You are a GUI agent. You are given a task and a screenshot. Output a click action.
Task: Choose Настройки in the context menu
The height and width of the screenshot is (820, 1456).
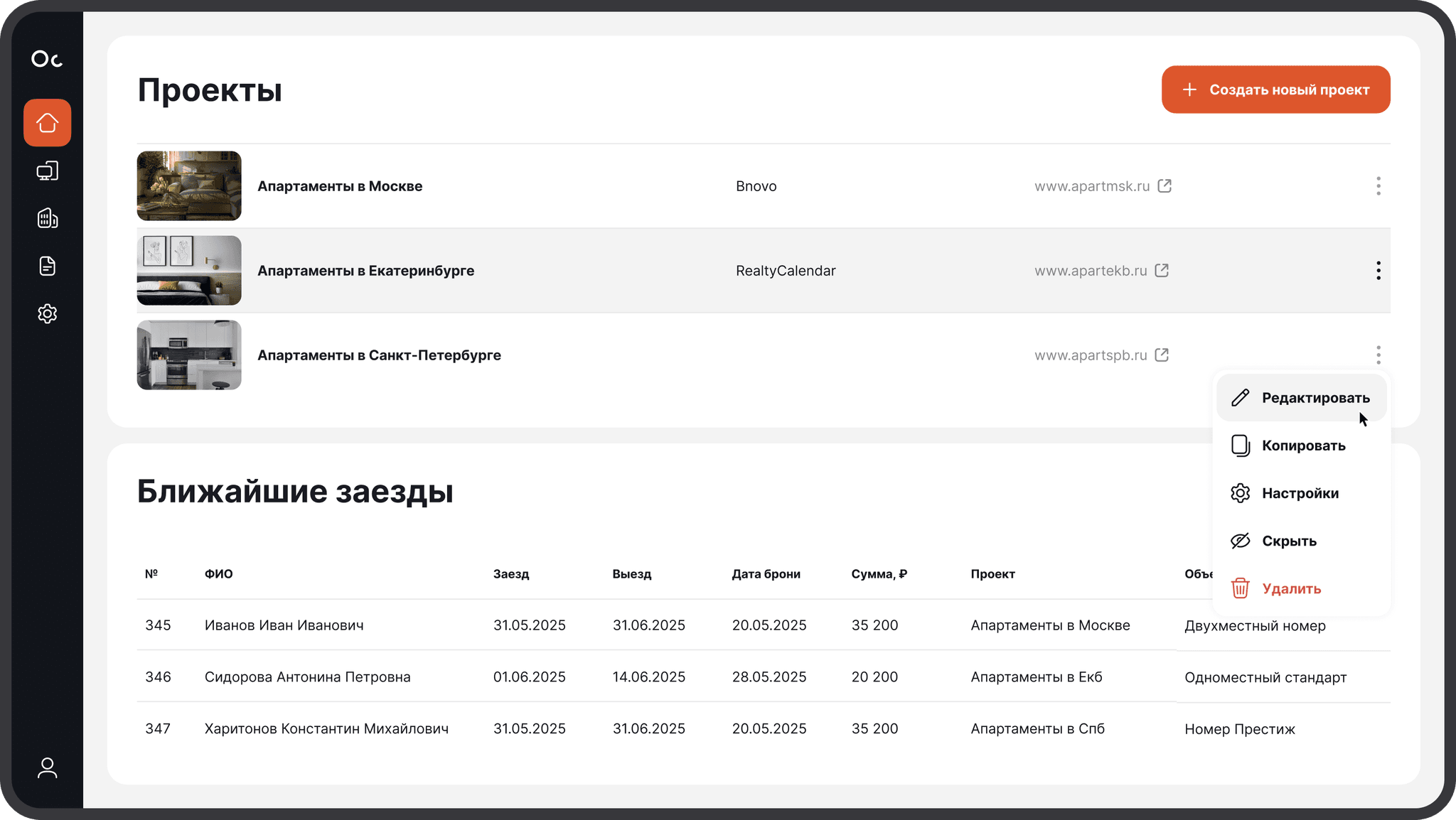click(1300, 494)
